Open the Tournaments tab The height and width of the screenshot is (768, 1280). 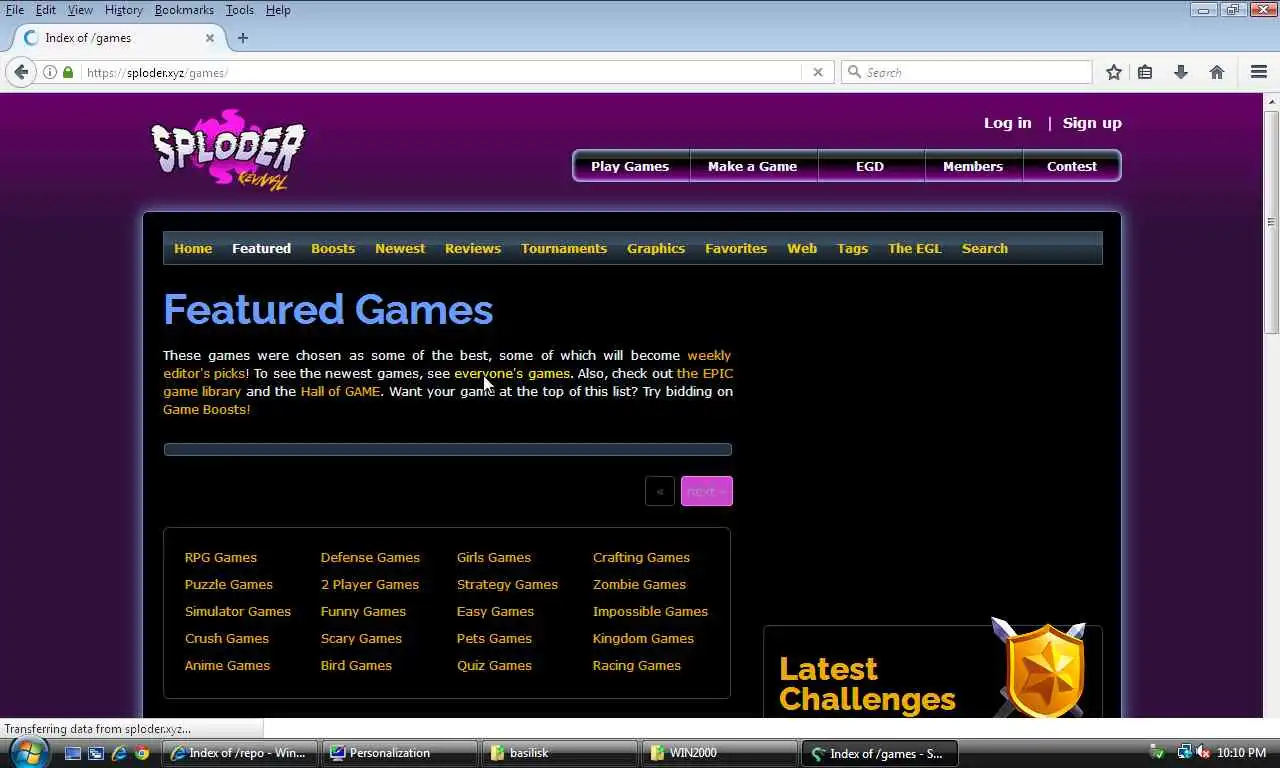pos(564,248)
